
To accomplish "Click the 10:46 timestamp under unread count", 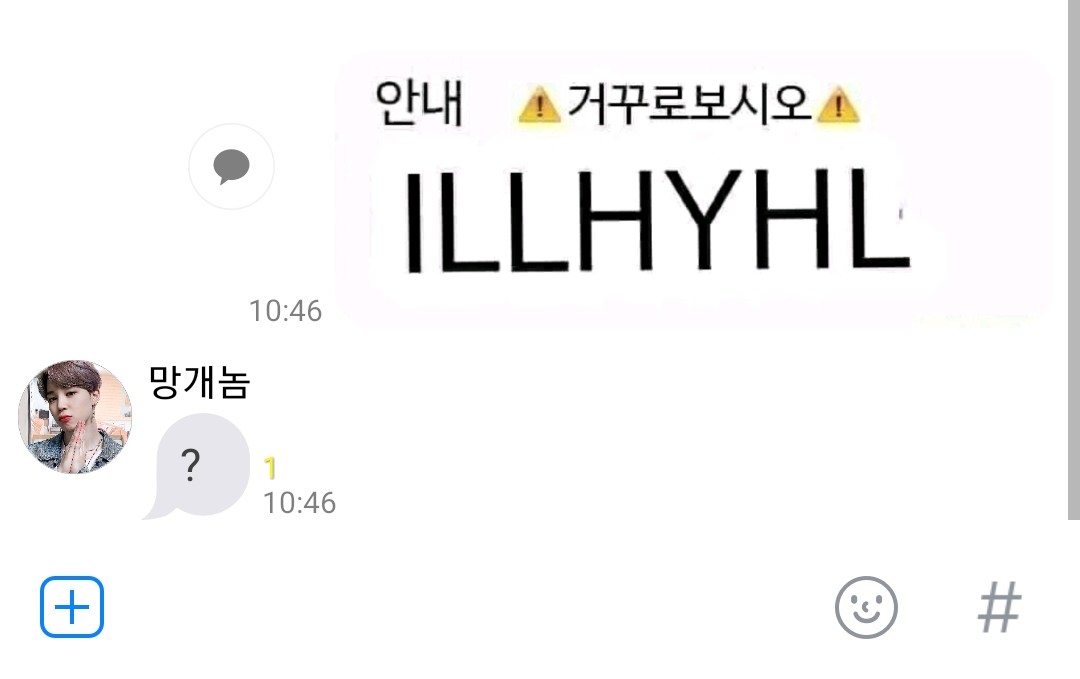I will click(x=299, y=503).
